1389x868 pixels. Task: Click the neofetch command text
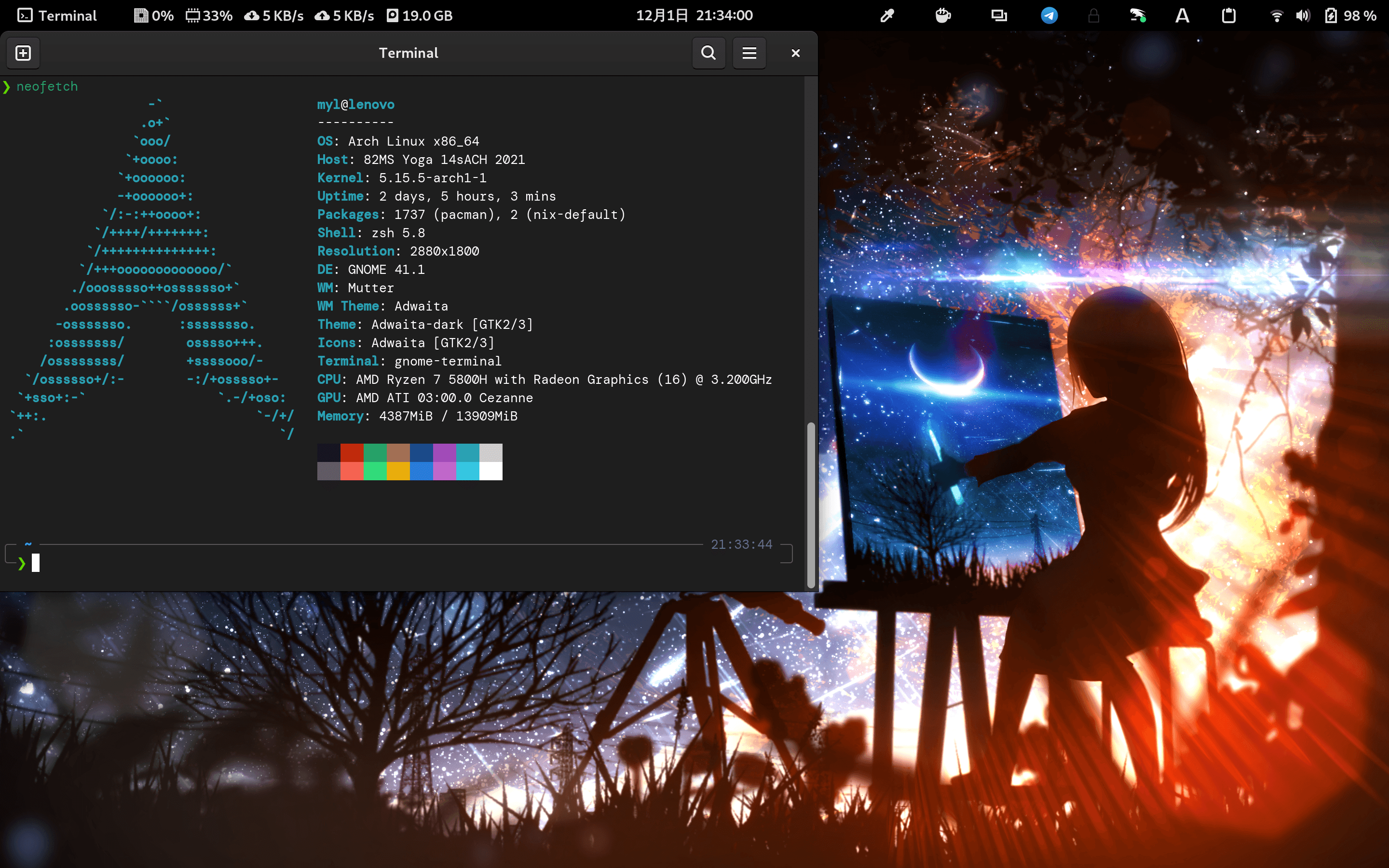pyautogui.click(x=47, y=86)
